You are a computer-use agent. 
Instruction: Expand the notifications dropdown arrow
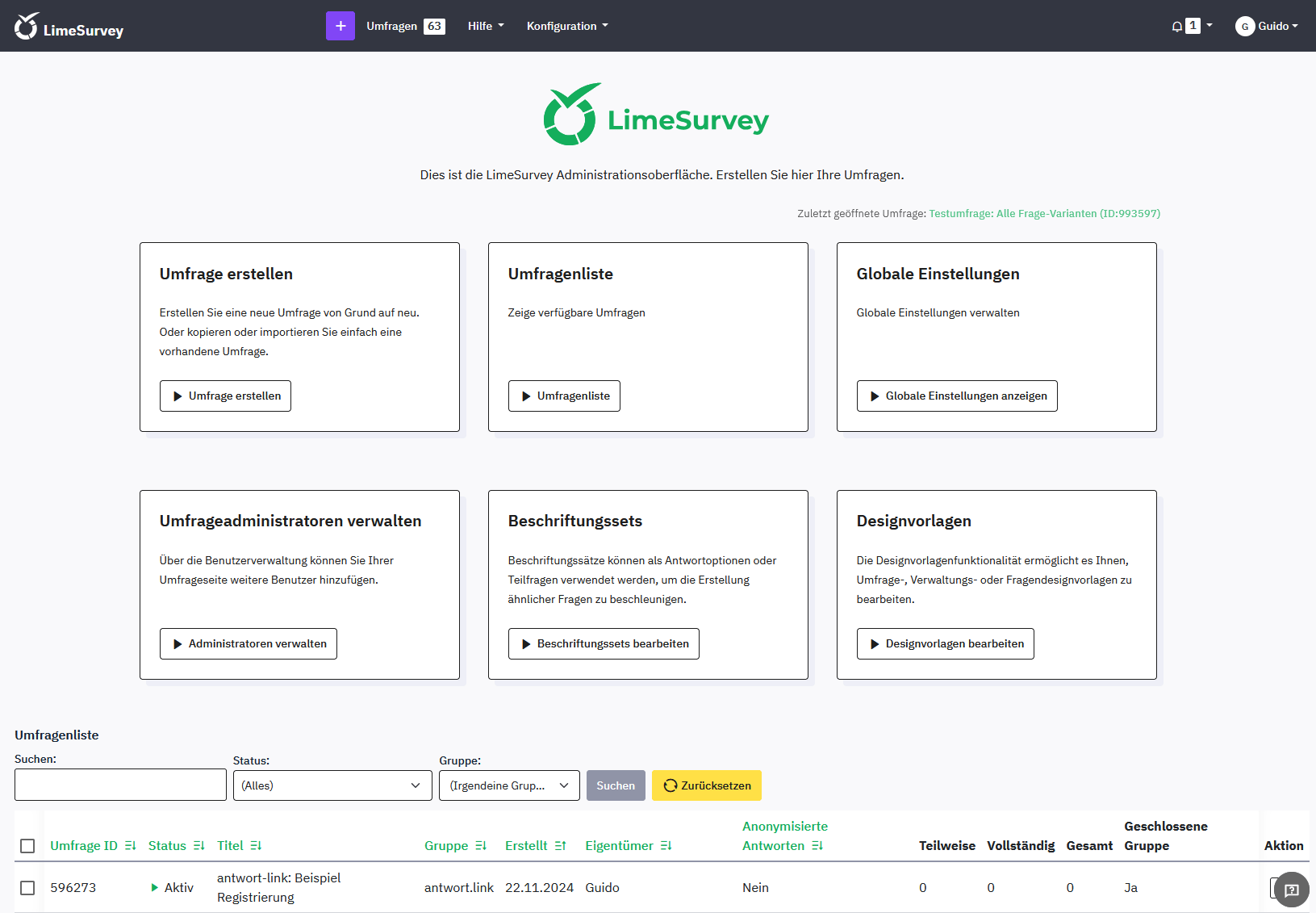tap(1209, 26)
